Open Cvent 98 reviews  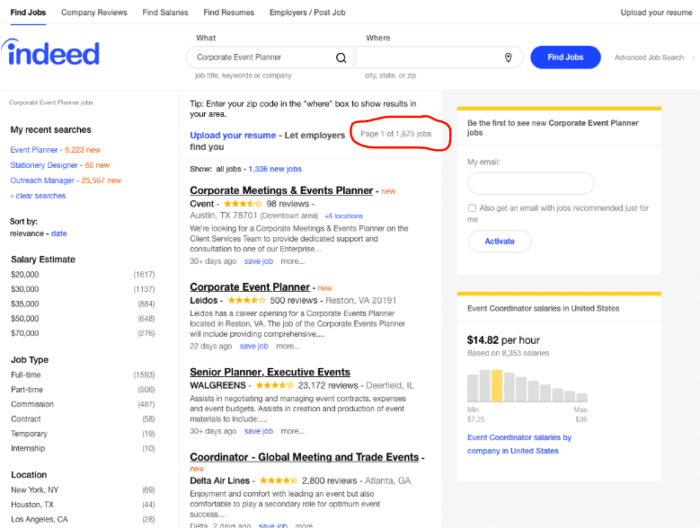tap(288, 204)
